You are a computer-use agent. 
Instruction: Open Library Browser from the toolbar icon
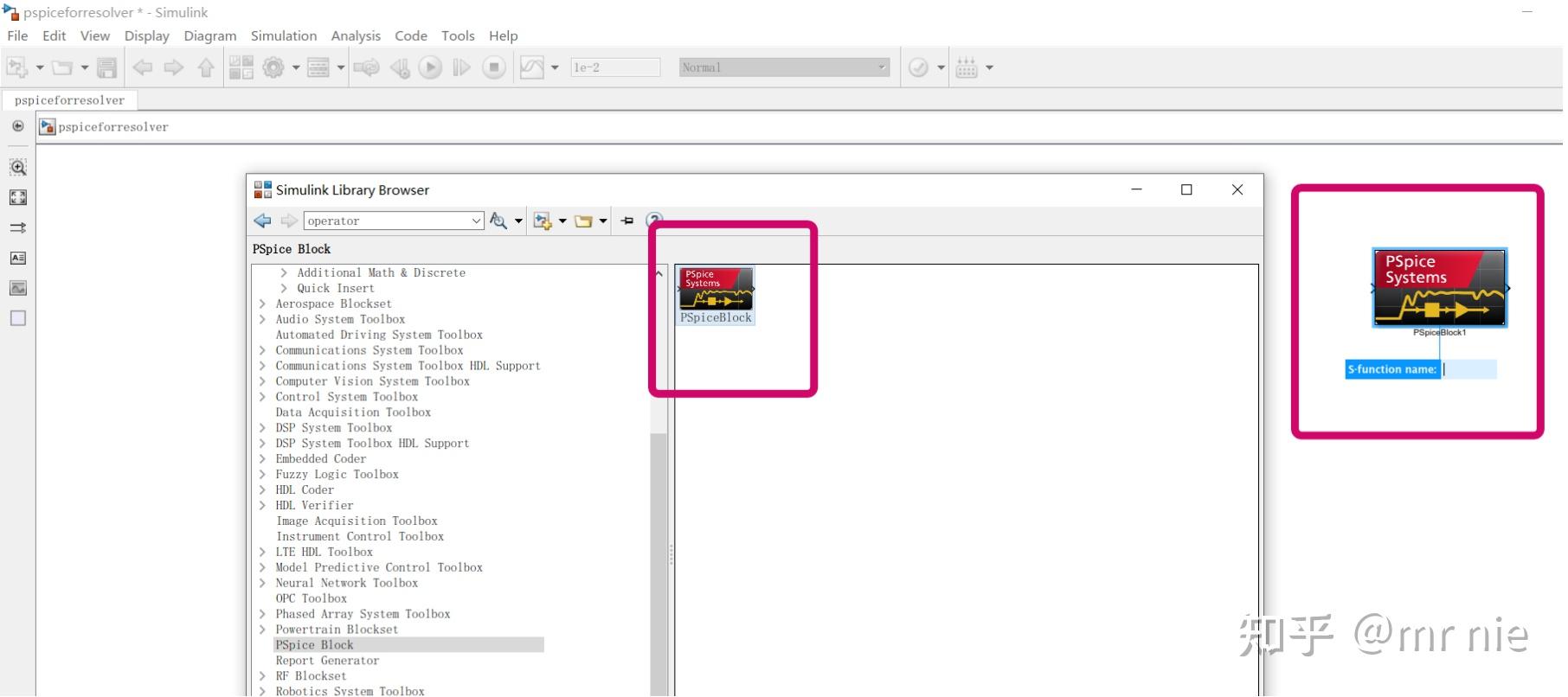point(241,67)
